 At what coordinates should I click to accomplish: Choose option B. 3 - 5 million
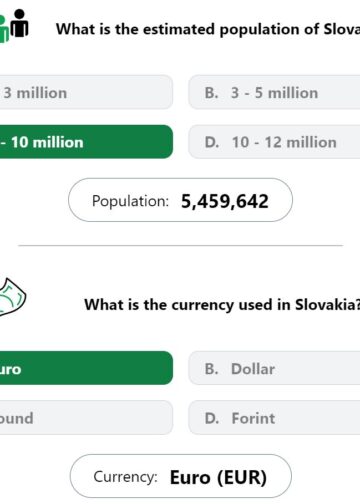pyautogui.click(x=274, y=92)
